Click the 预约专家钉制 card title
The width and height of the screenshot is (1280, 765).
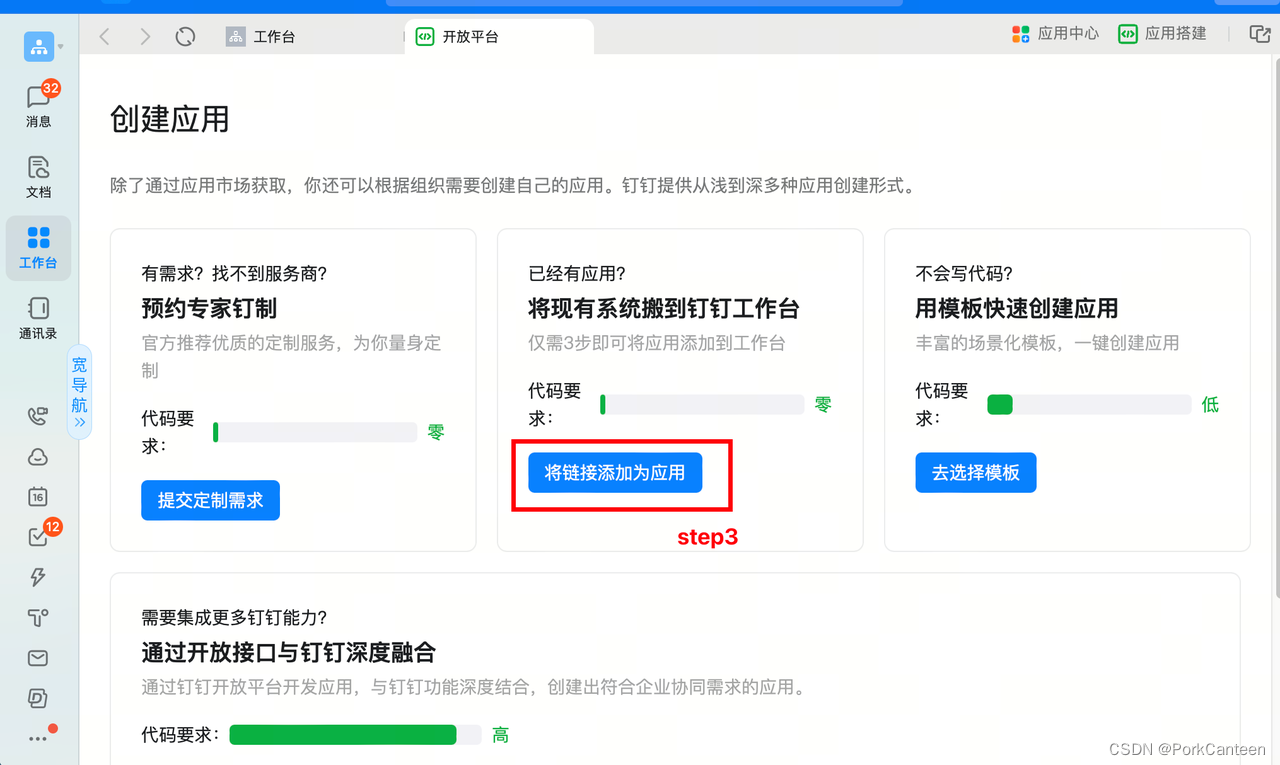(210, 308)
